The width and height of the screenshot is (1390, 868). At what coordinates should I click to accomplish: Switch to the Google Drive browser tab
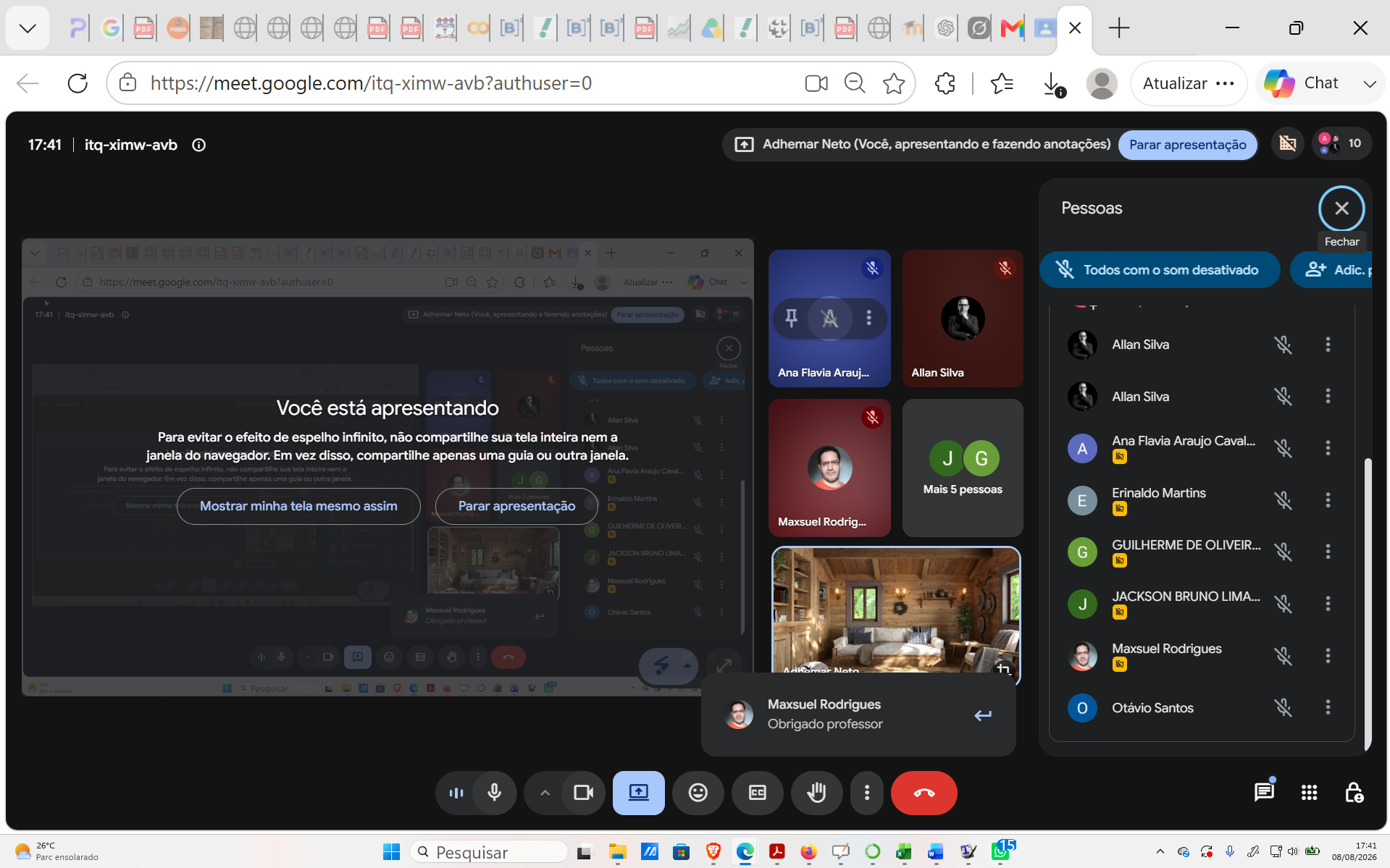711,28
